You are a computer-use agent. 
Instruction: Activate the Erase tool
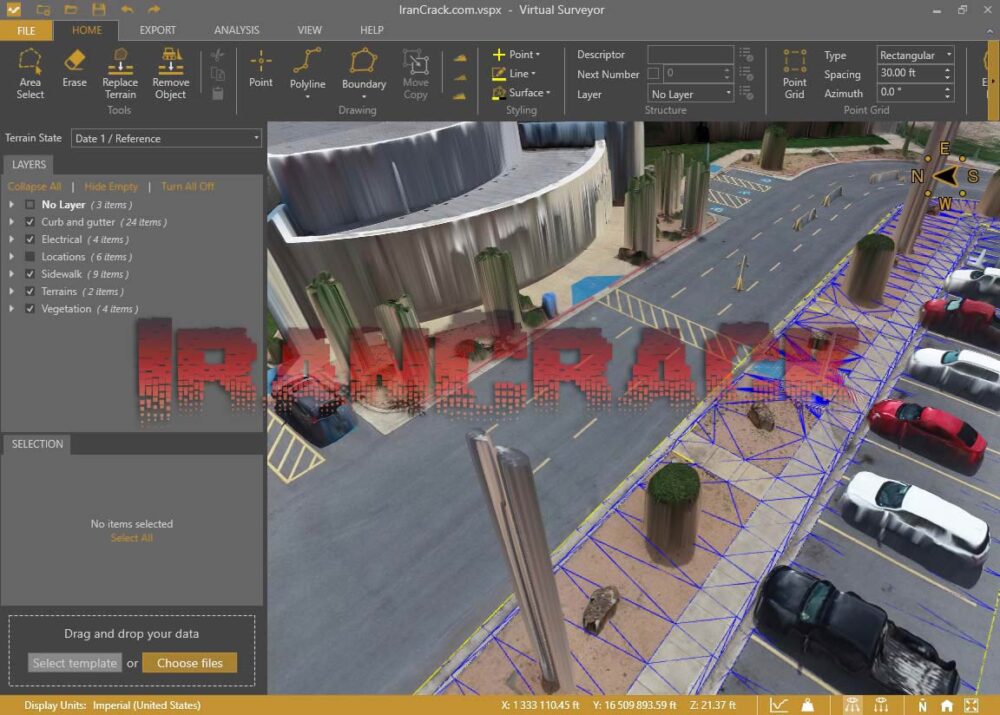(x=74, y=74)
